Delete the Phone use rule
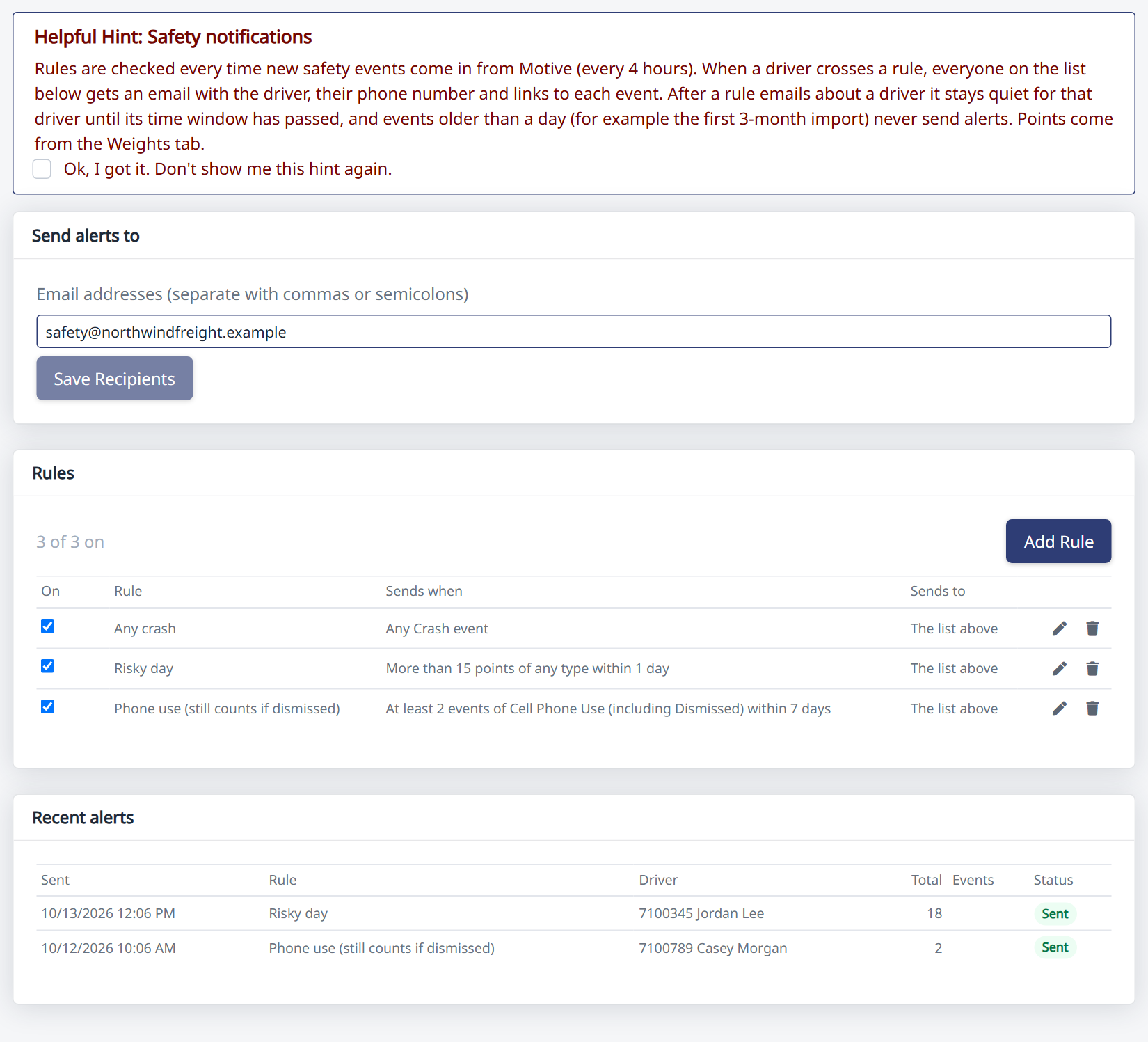The image size is (1148, 1042). pyautogui.click(x=1092, y=709)
